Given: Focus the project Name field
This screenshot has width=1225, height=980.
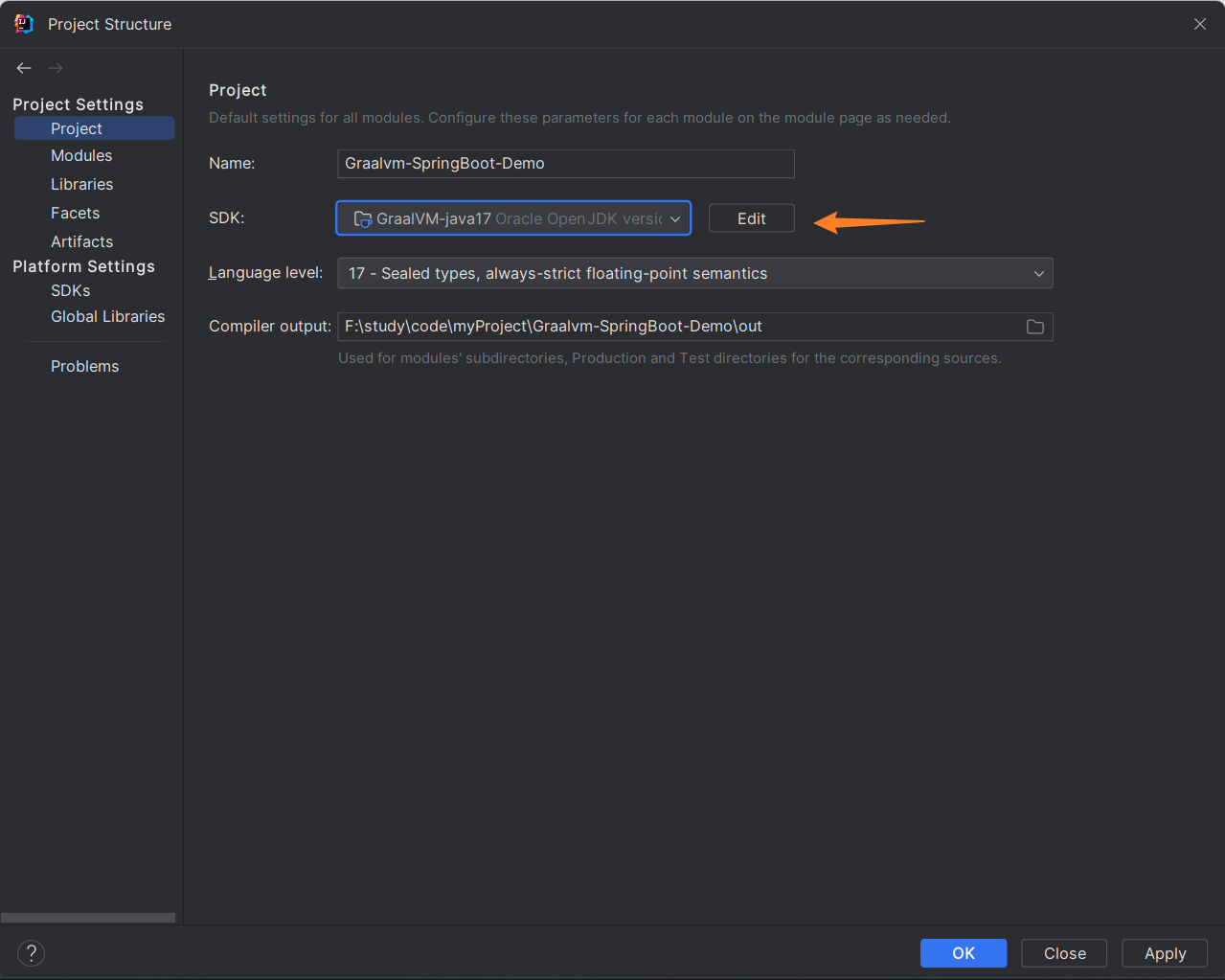Looking at the screenshot, I should (x=566, y=164).
